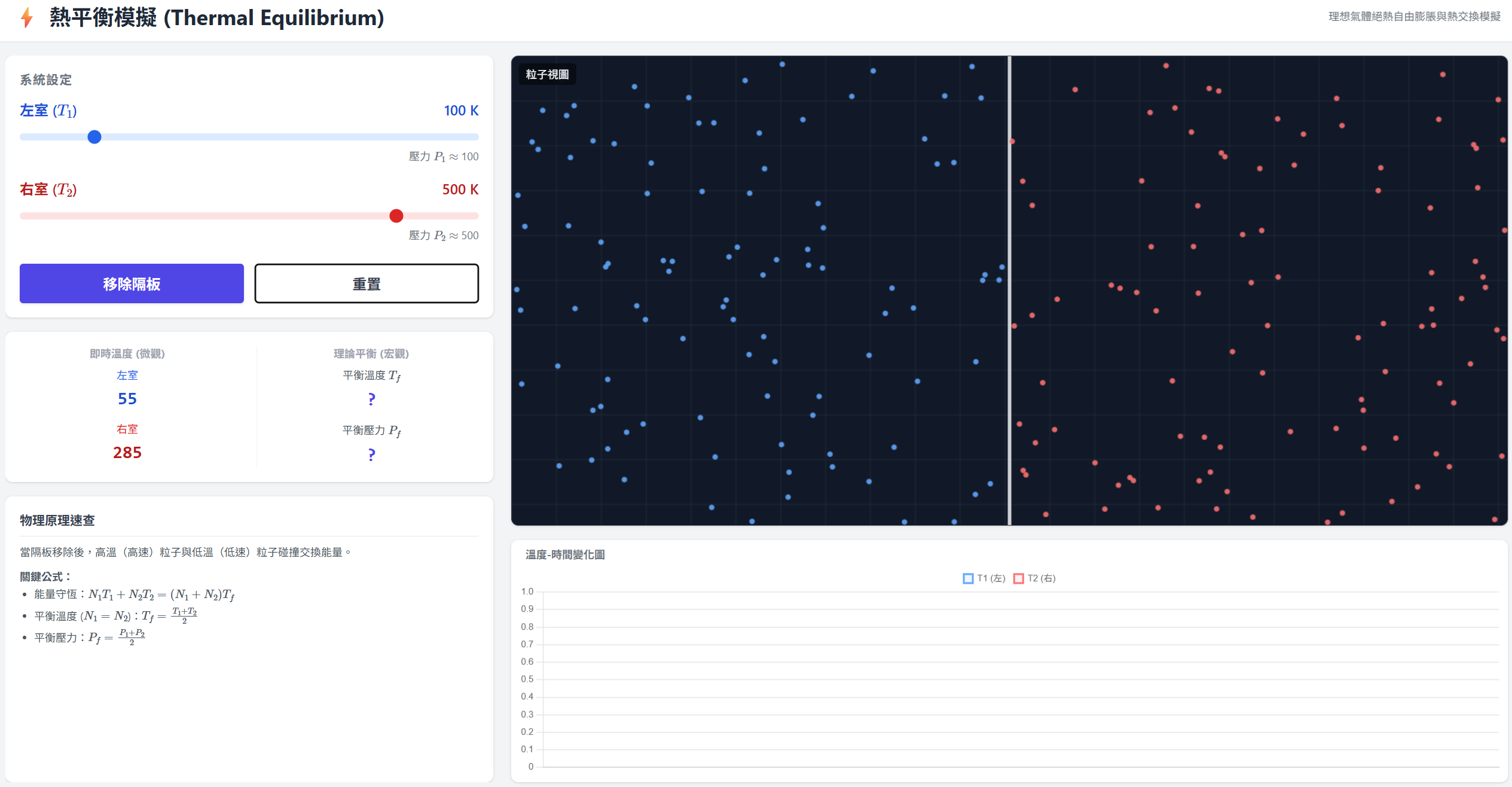This screenshot has width=1512, height=787.
Task: Click the lightning bolt logo icon
Action: coord(27,18)
